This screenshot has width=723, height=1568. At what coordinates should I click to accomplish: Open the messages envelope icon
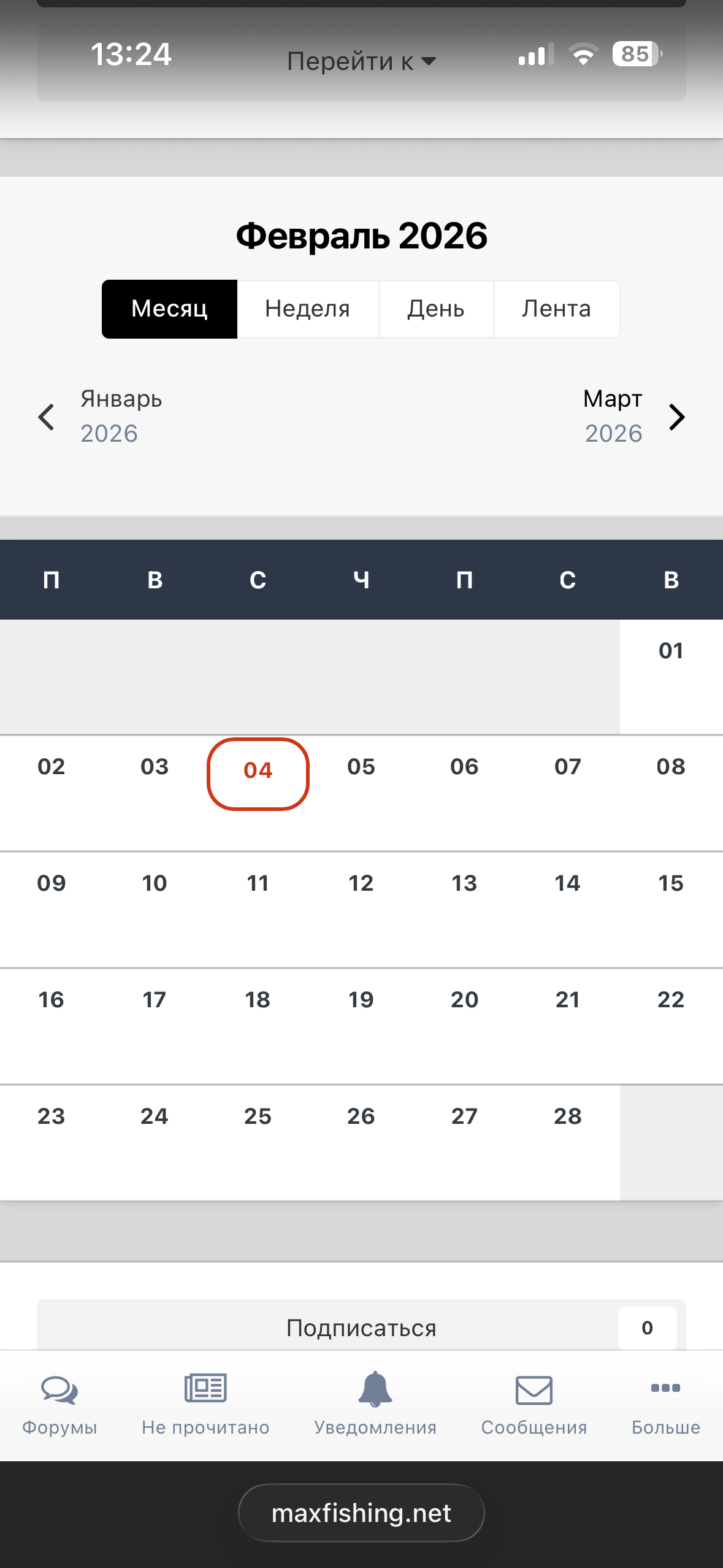click(534, 1390)
